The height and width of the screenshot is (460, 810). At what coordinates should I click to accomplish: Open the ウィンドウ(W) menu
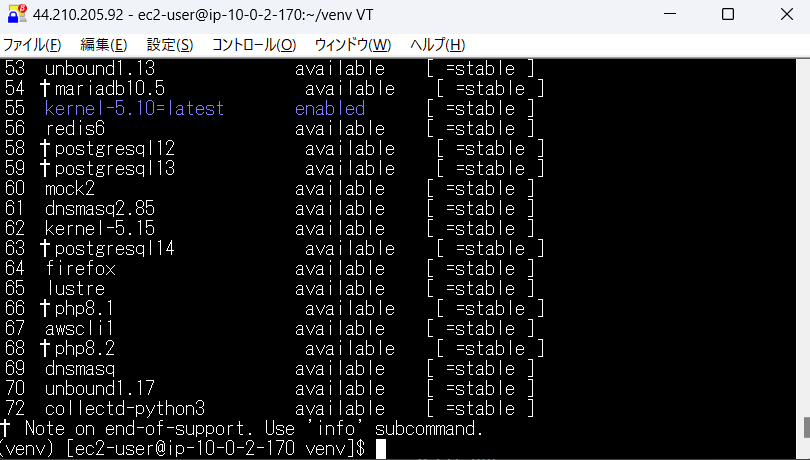[353, 45]
